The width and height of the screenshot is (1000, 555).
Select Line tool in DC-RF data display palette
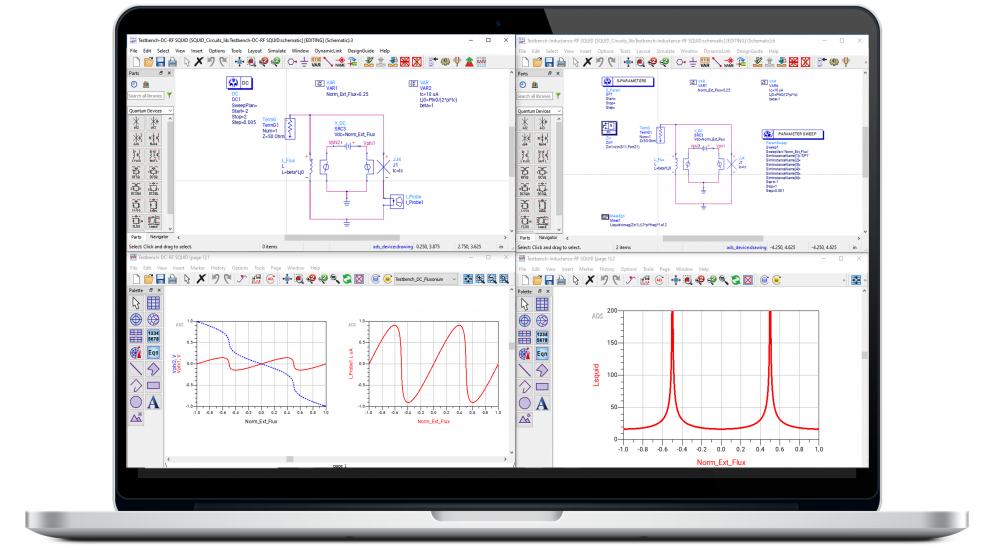click(x=136, y=369)
